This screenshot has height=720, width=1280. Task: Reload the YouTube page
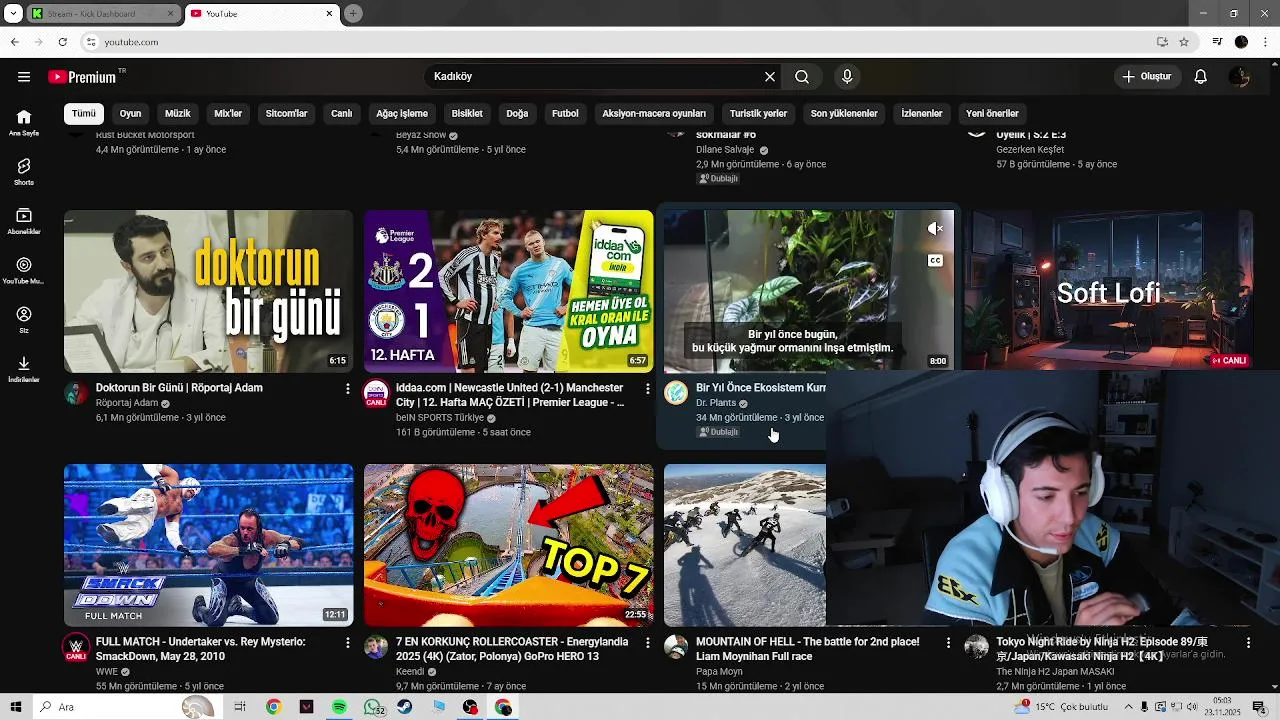coord(62,42)
